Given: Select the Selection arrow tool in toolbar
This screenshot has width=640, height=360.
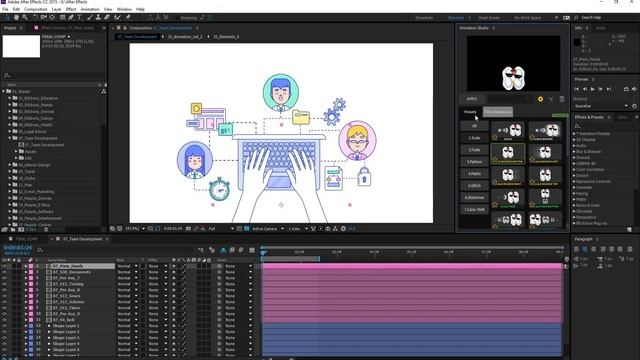Looking at the screenshot, I should click(7, 18).
